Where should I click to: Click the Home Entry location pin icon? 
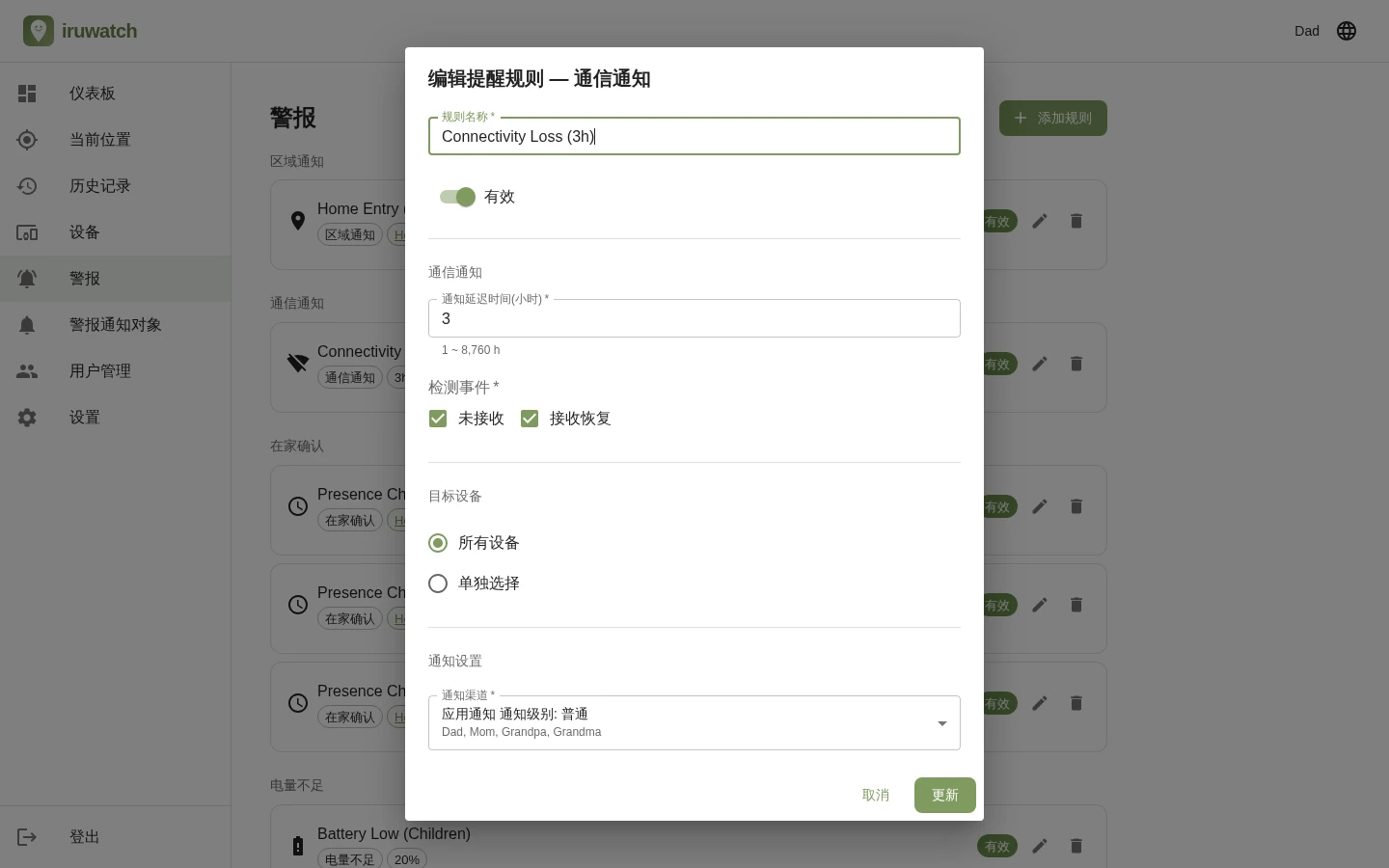coord(298,221)
